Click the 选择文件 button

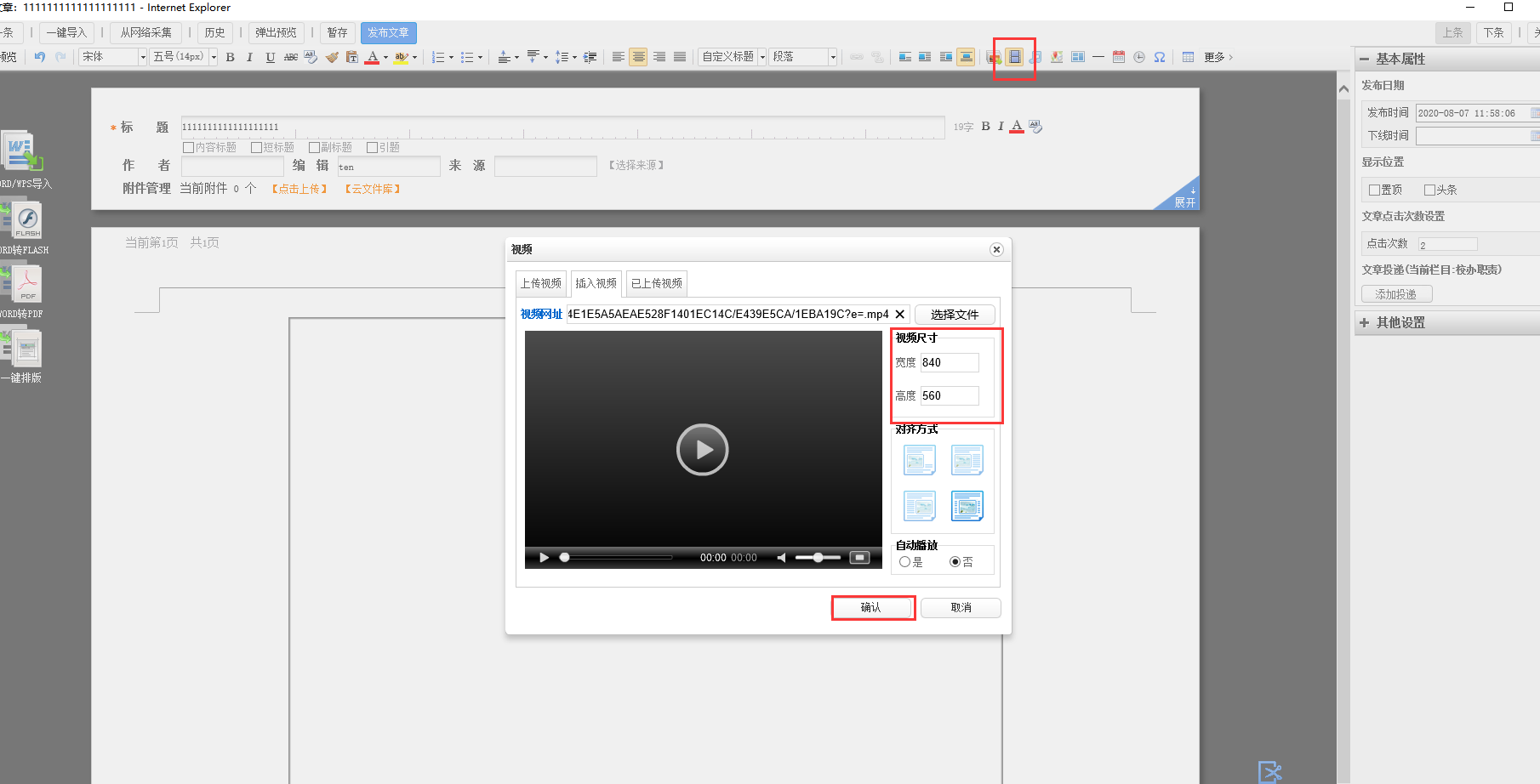coord(954,315)
